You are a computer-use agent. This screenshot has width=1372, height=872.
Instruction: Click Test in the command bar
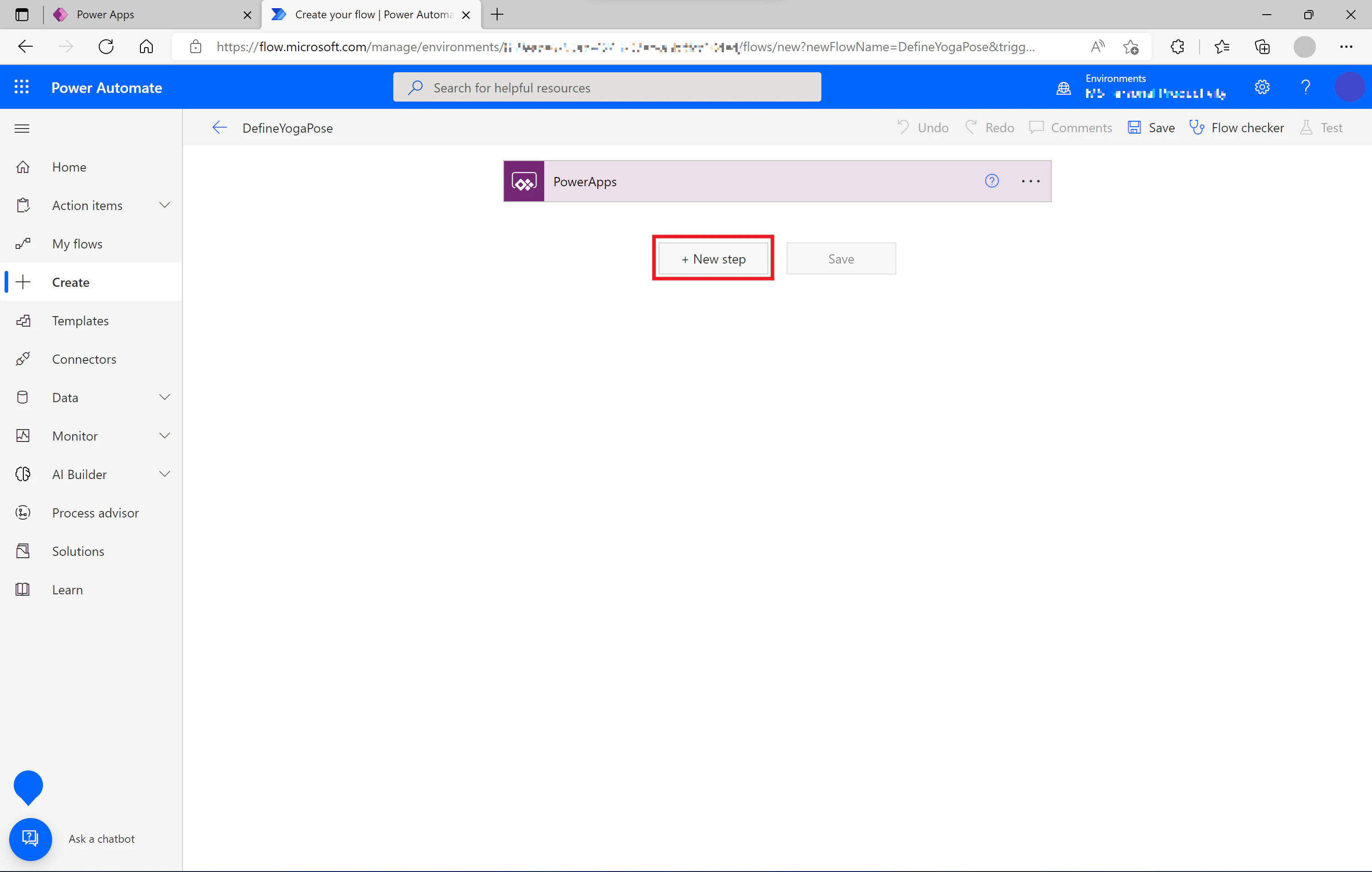click(1321, 128)
